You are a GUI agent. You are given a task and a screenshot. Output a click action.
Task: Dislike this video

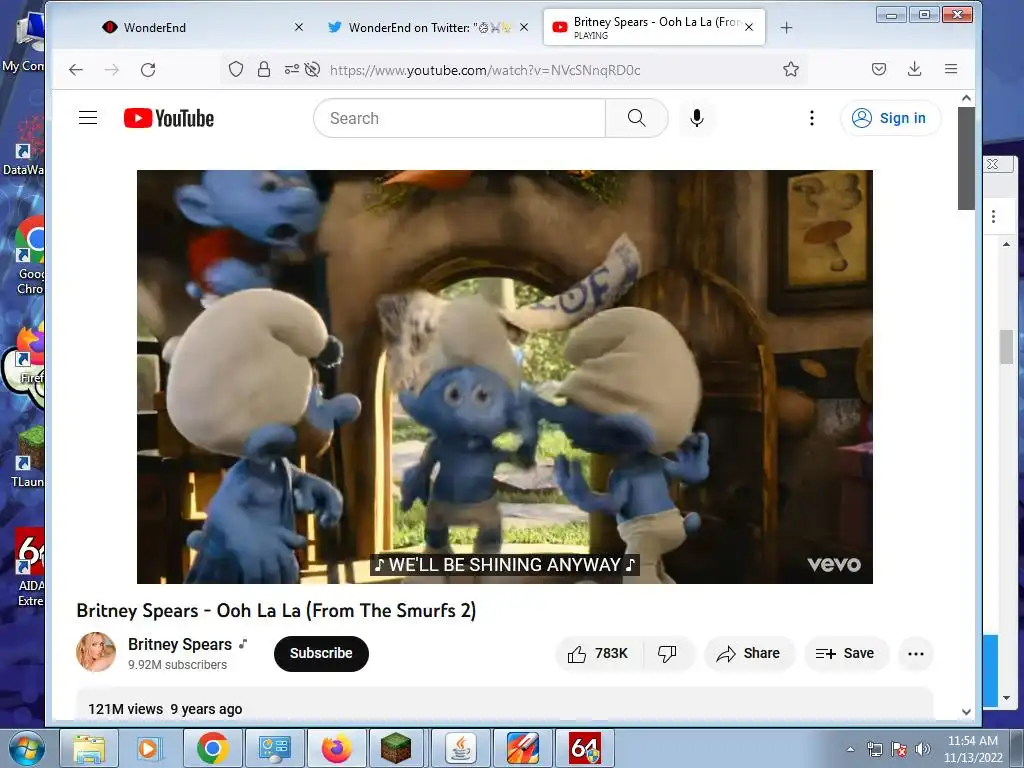[667, 654]
